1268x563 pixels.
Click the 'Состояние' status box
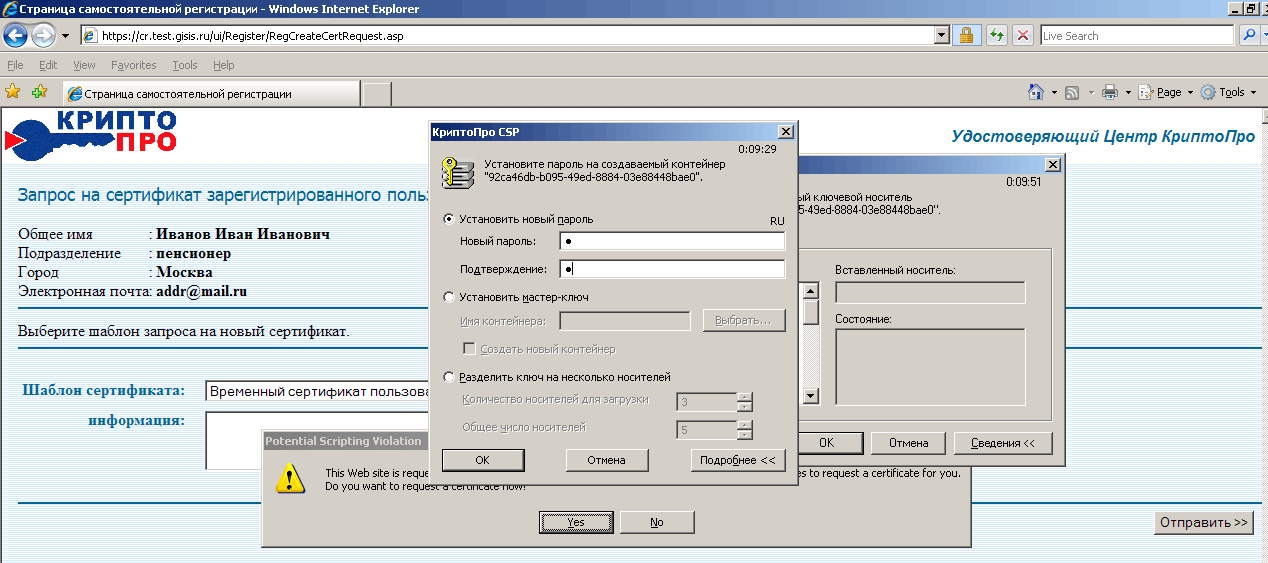click(930, 367)
